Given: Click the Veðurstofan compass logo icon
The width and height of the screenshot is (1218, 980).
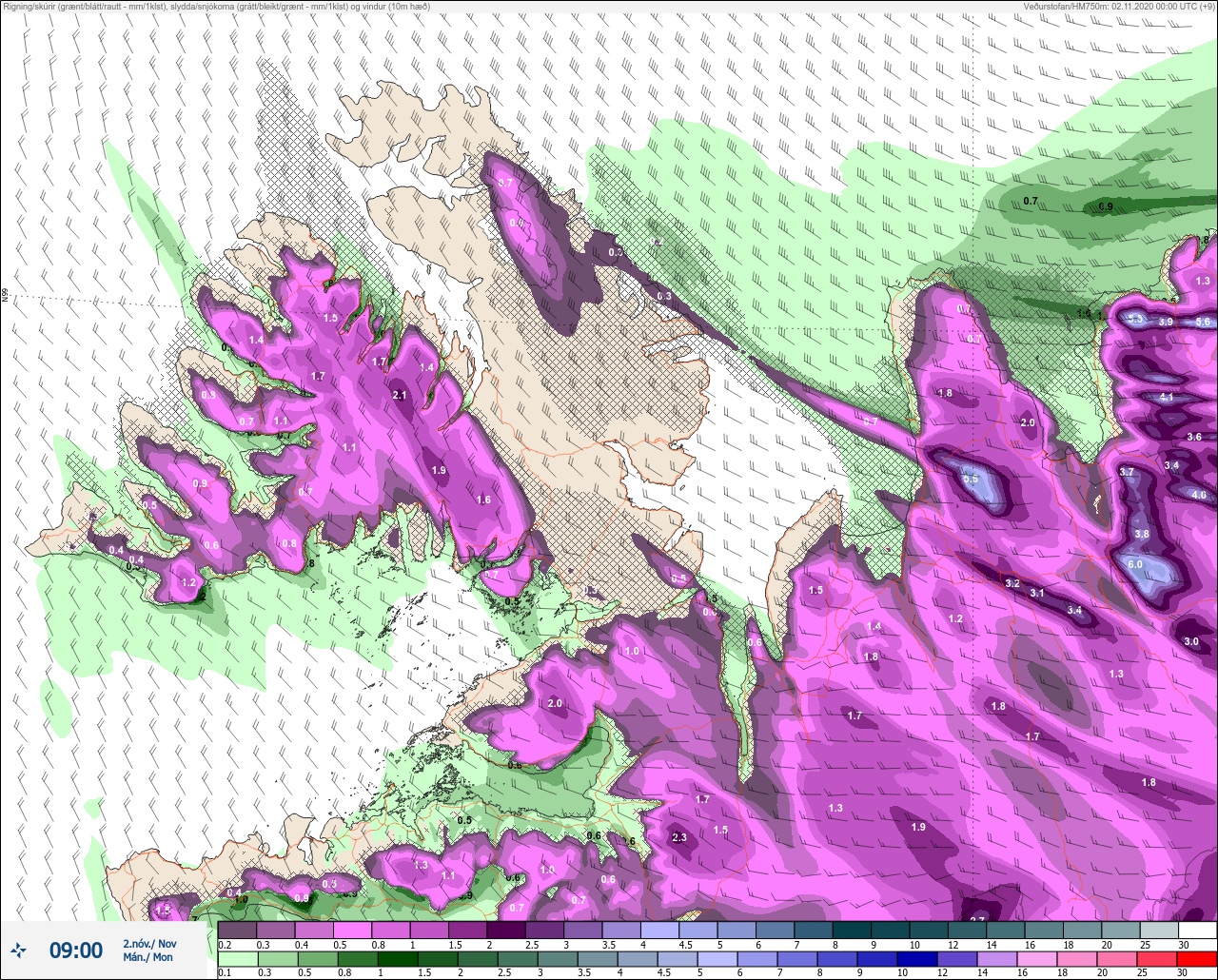Looking at the screenshot, I should tap(18, 950).
